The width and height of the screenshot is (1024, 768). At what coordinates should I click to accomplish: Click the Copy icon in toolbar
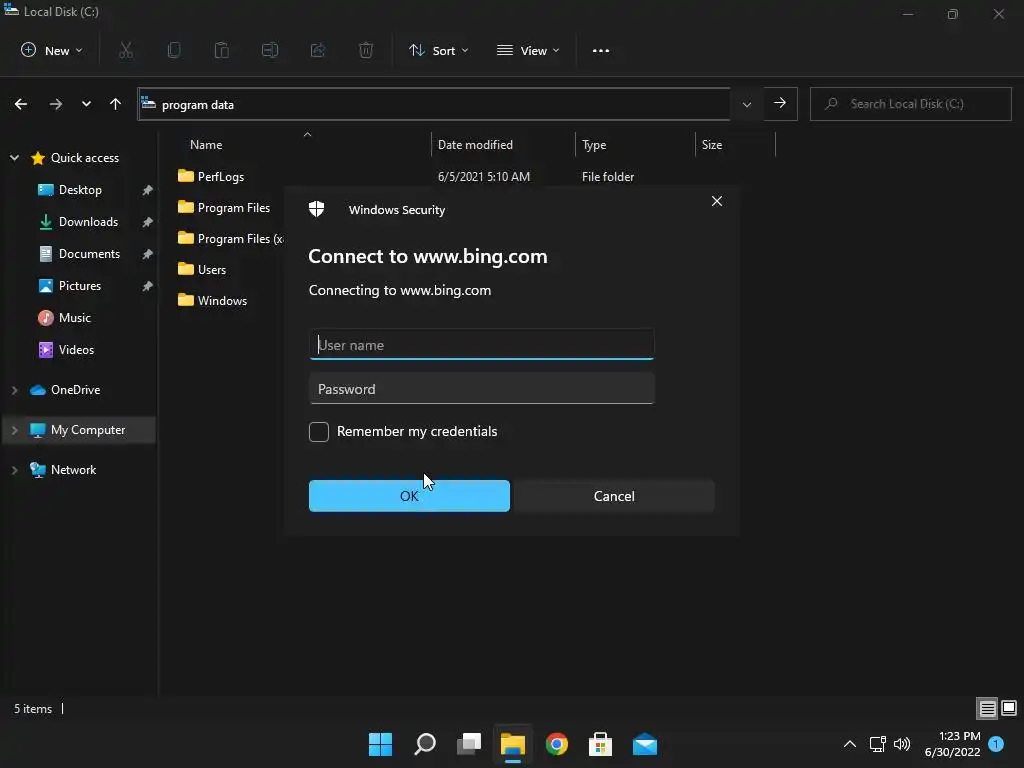pos(174,50)
